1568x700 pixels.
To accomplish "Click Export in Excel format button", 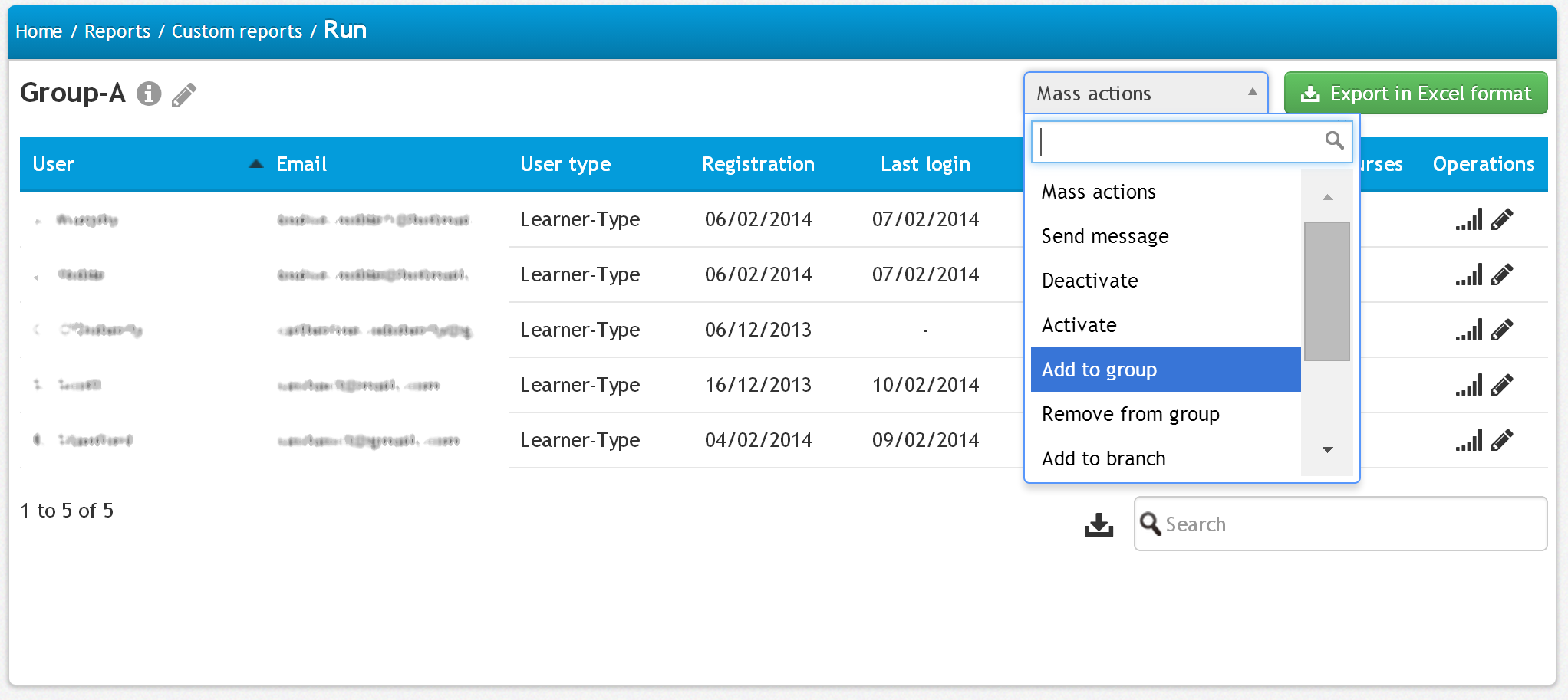I will (1415, 94).
